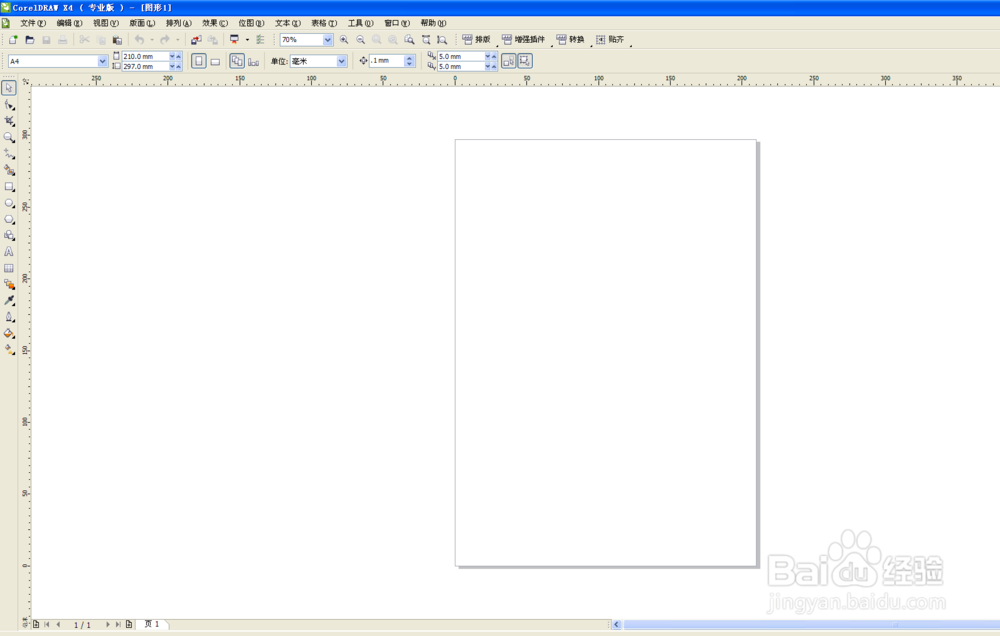Select the Eyedropper tool
Viewport: 1000px width, 636px height.
pos(9,300)
